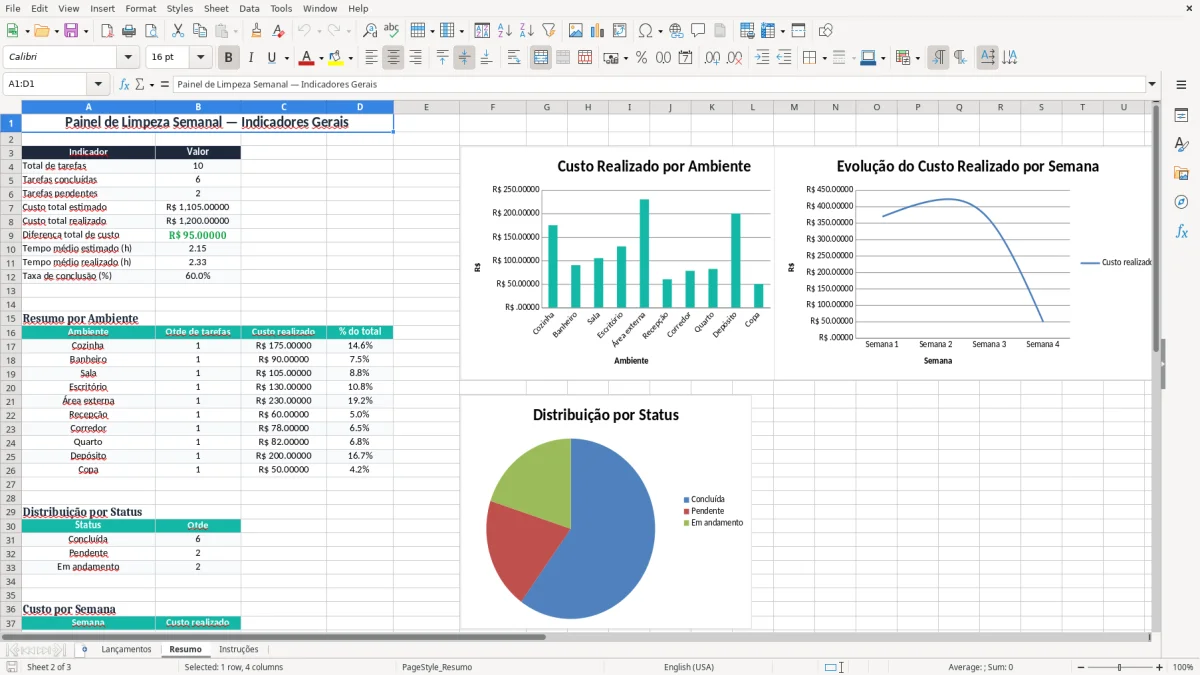Expand the formula bar
1200x675 pixels.
[1152, 85]
